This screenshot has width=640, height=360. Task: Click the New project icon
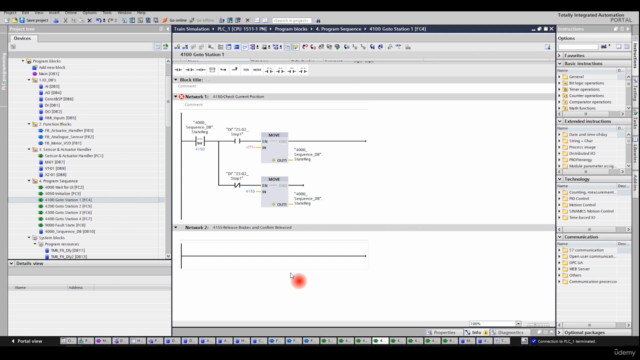tap(7, 20)
